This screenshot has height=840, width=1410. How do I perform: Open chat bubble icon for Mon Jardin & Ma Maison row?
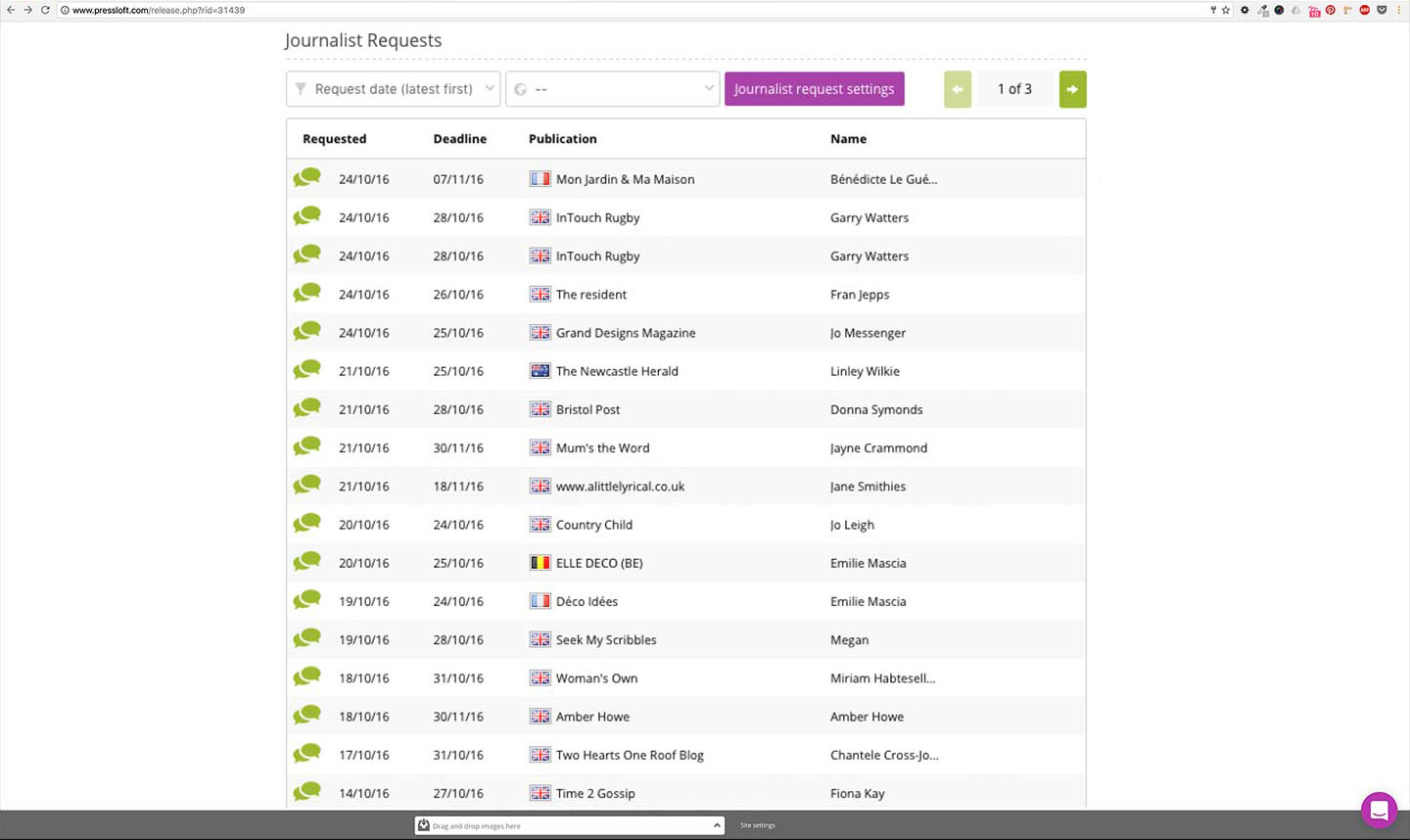pyautogui.click(x=306, y=177)
